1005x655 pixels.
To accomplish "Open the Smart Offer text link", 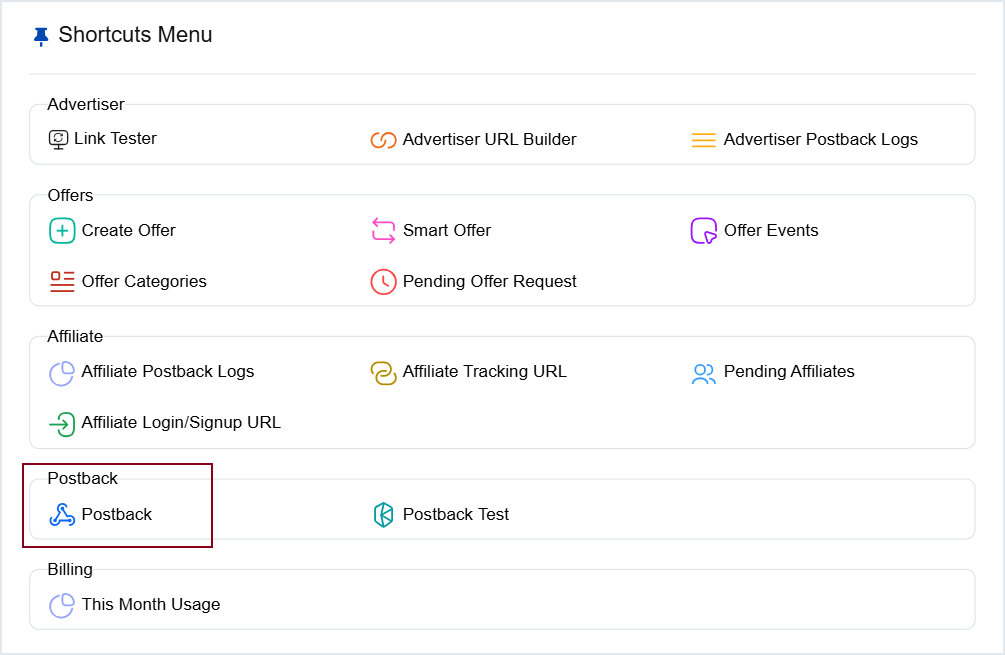I will 446,231.
